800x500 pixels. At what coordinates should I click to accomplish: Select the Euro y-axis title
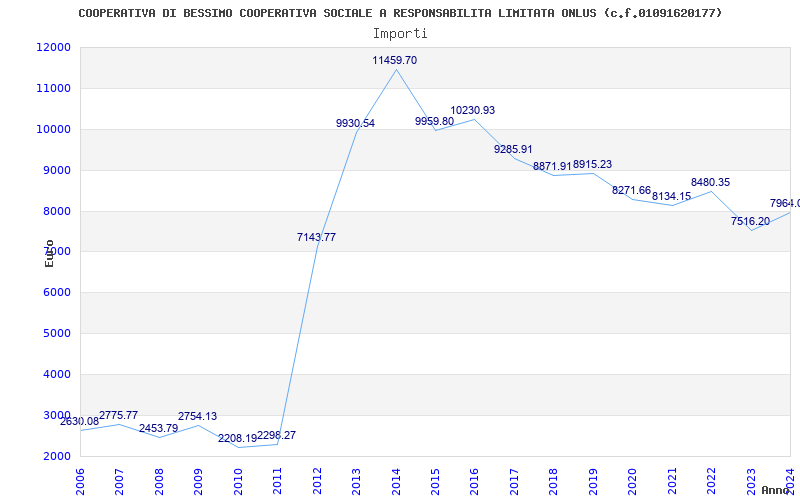coord(49,254)
